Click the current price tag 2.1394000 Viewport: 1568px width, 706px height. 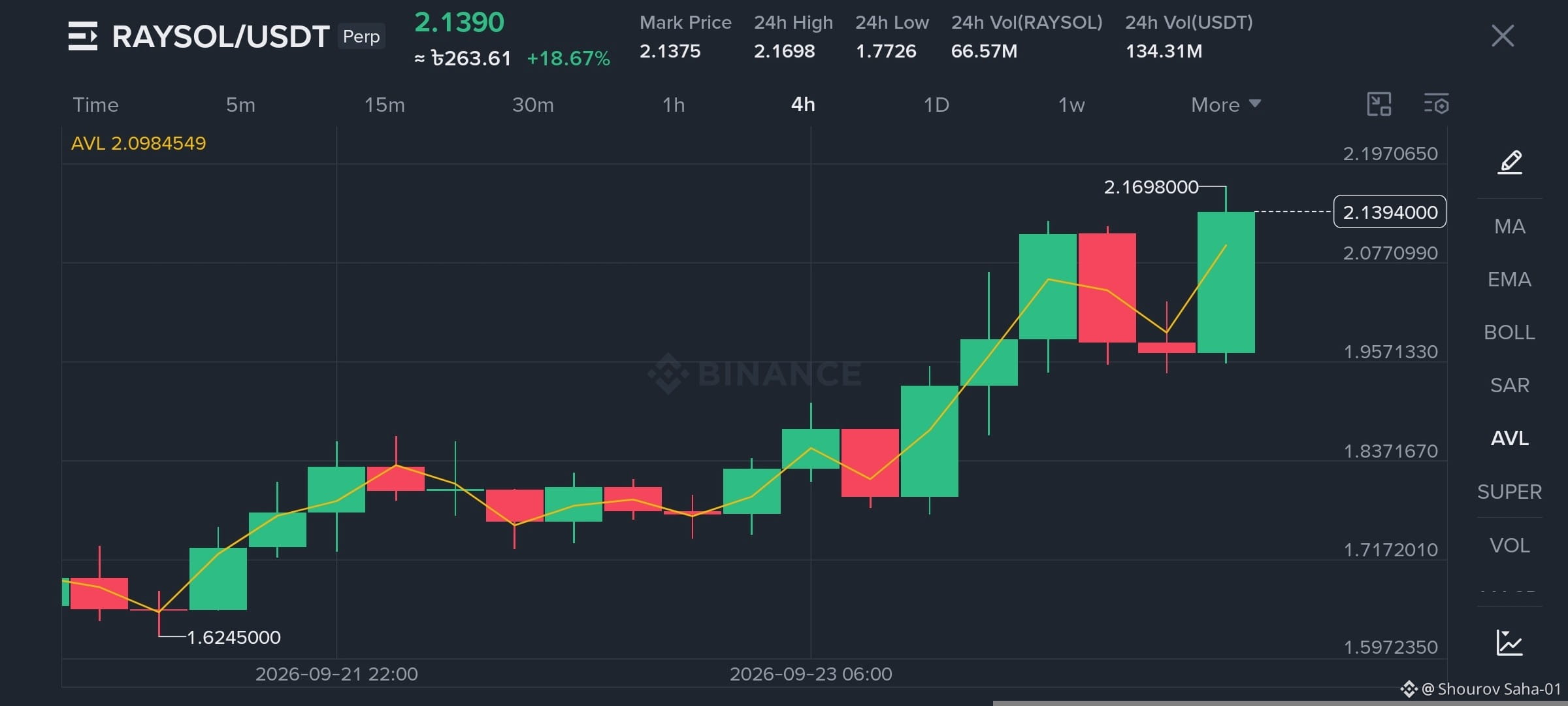click(1390, 212)
